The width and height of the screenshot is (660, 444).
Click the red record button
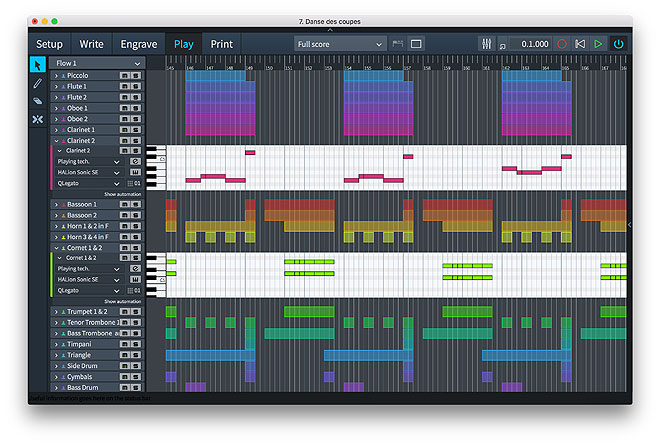[561, 44]
